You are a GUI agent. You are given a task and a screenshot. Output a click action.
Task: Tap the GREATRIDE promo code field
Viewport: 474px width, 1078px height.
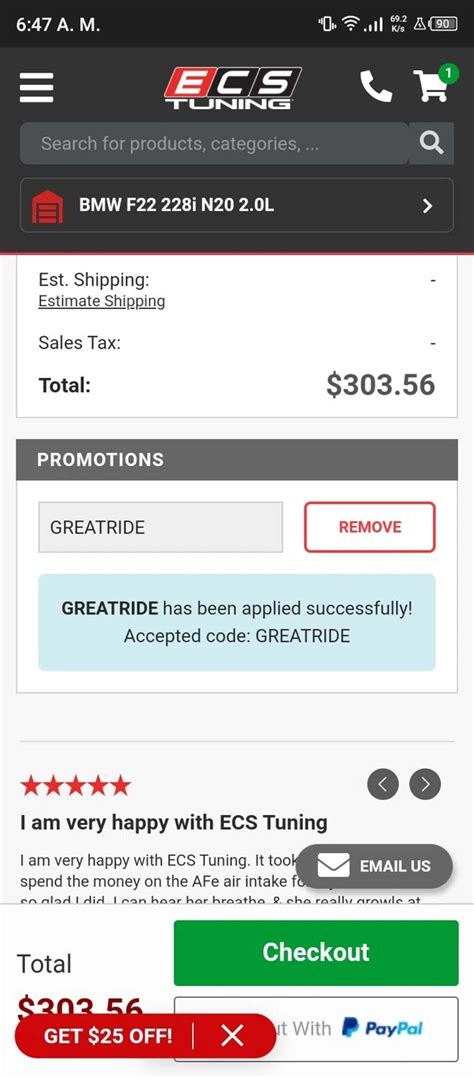pyautogui.click(x=160, y=527)
